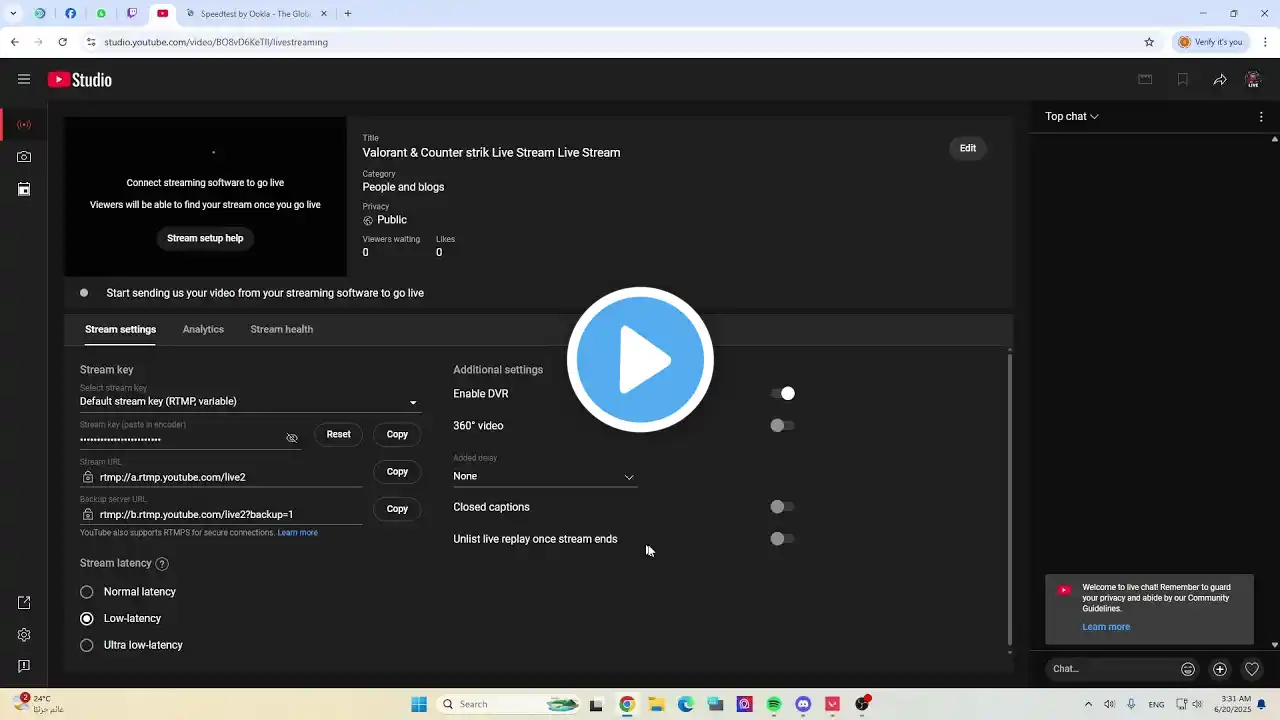Click the Windows taskbar Search box
Viewport: 1280px width, 720px height.
[511, 704]
